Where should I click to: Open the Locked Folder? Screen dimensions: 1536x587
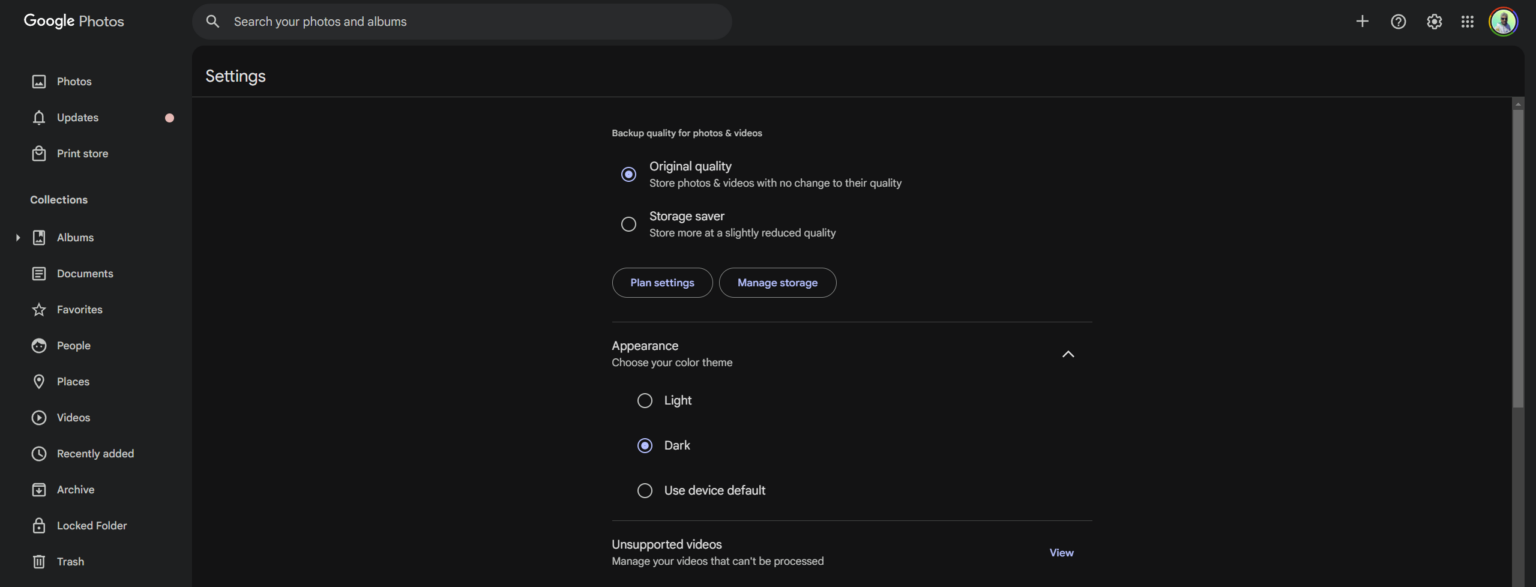pyautogui.click(x=38, y=525)
